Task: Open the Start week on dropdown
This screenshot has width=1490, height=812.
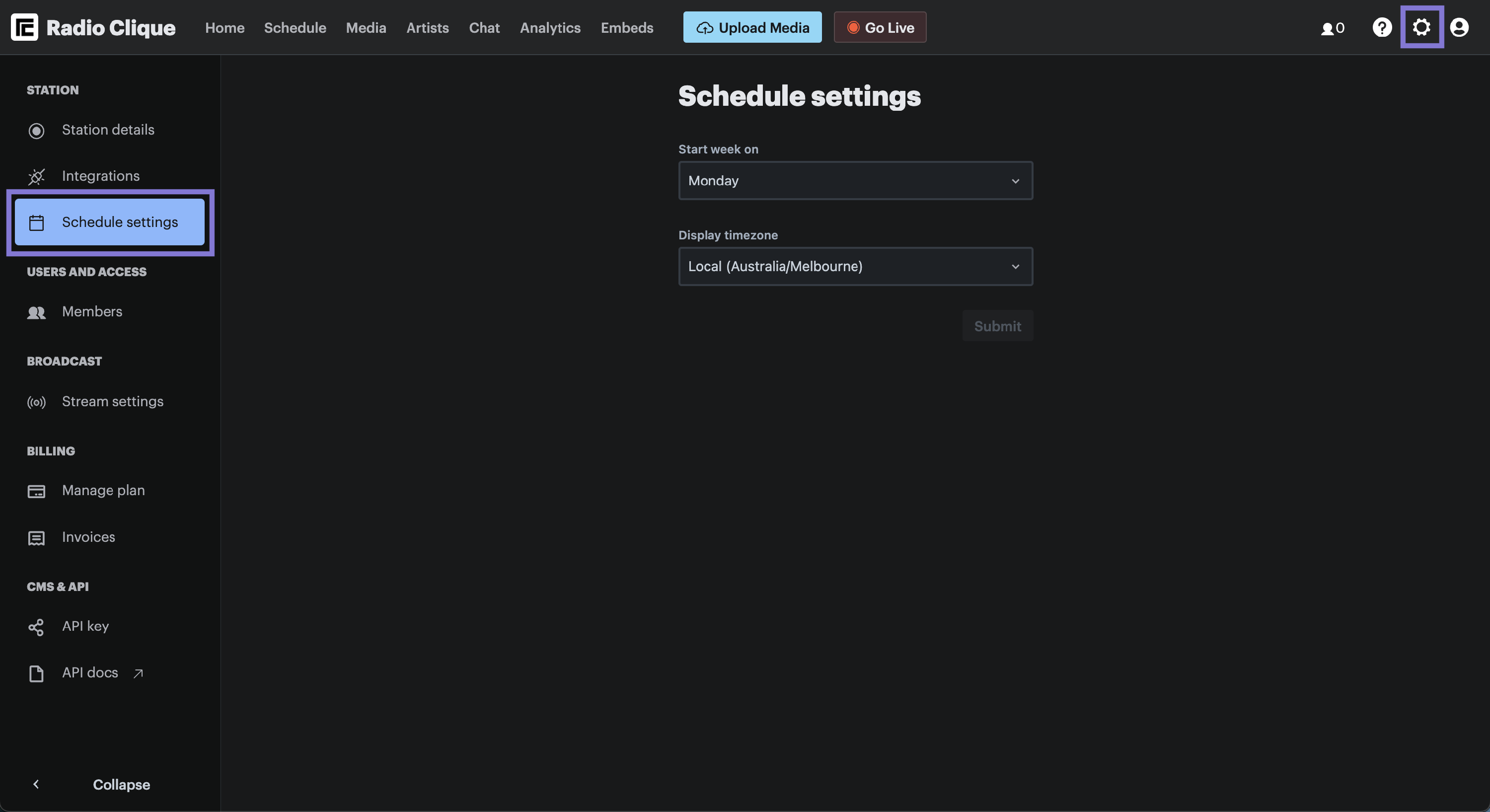Action: pos(855,180)
